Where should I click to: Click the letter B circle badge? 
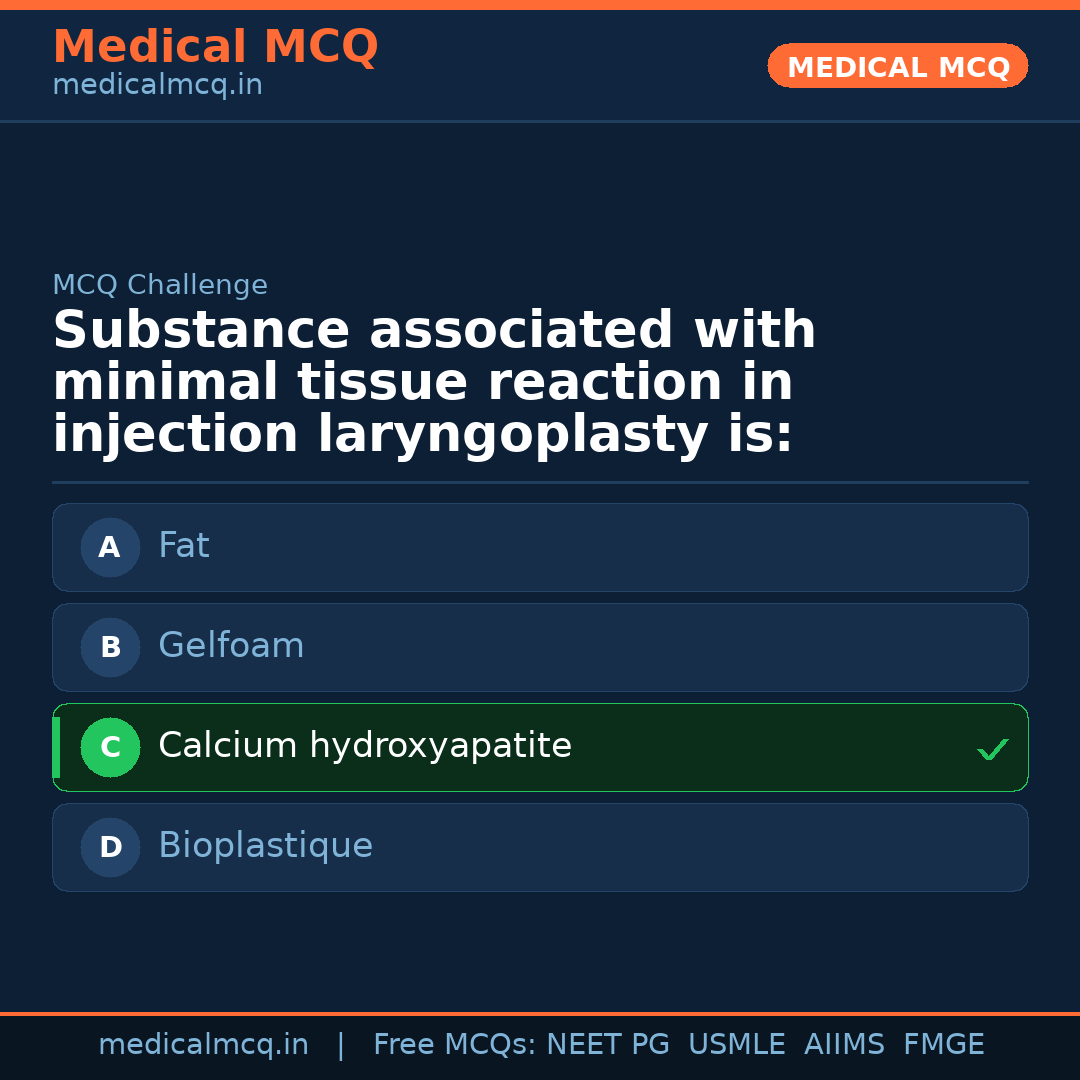[x=110, y=648]
